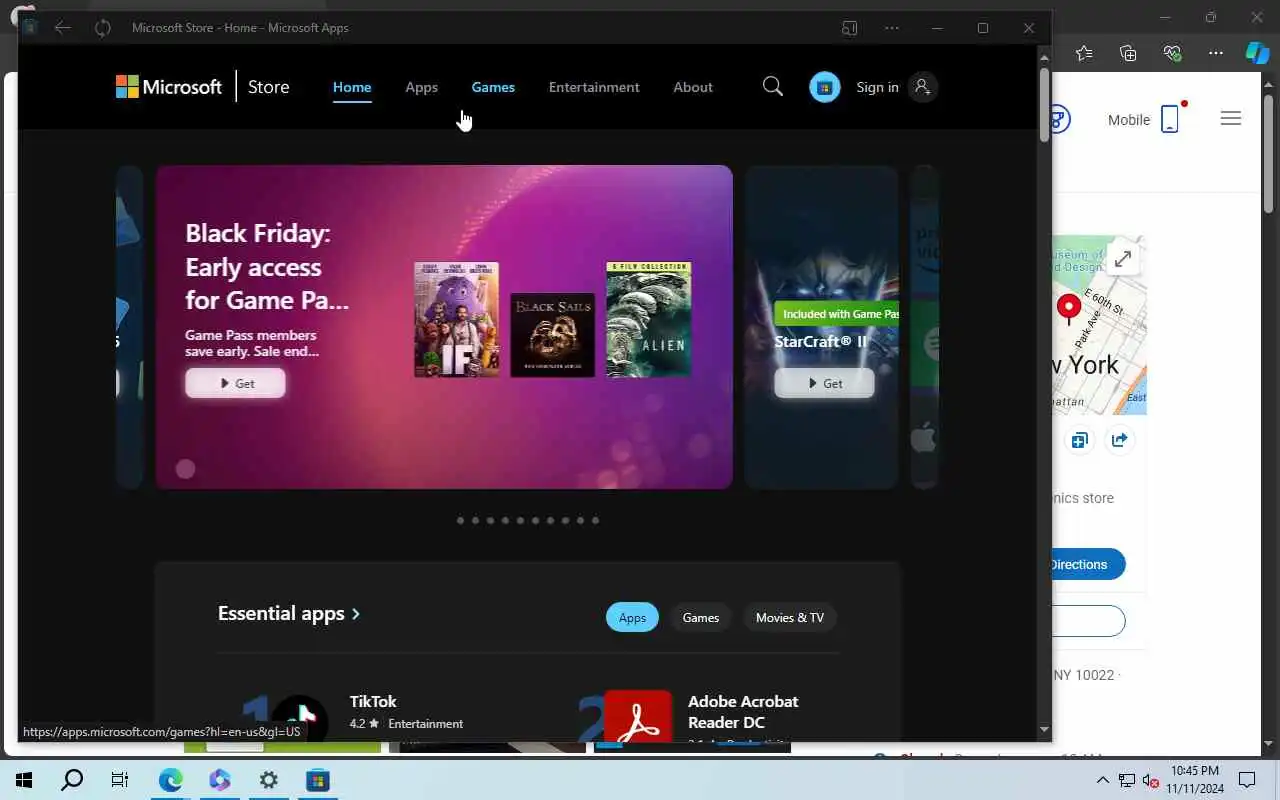Open Microsoft Store from the taskbar
Image resolution: width=1280 pixels, height=800 pixels.
pos(317,780)
